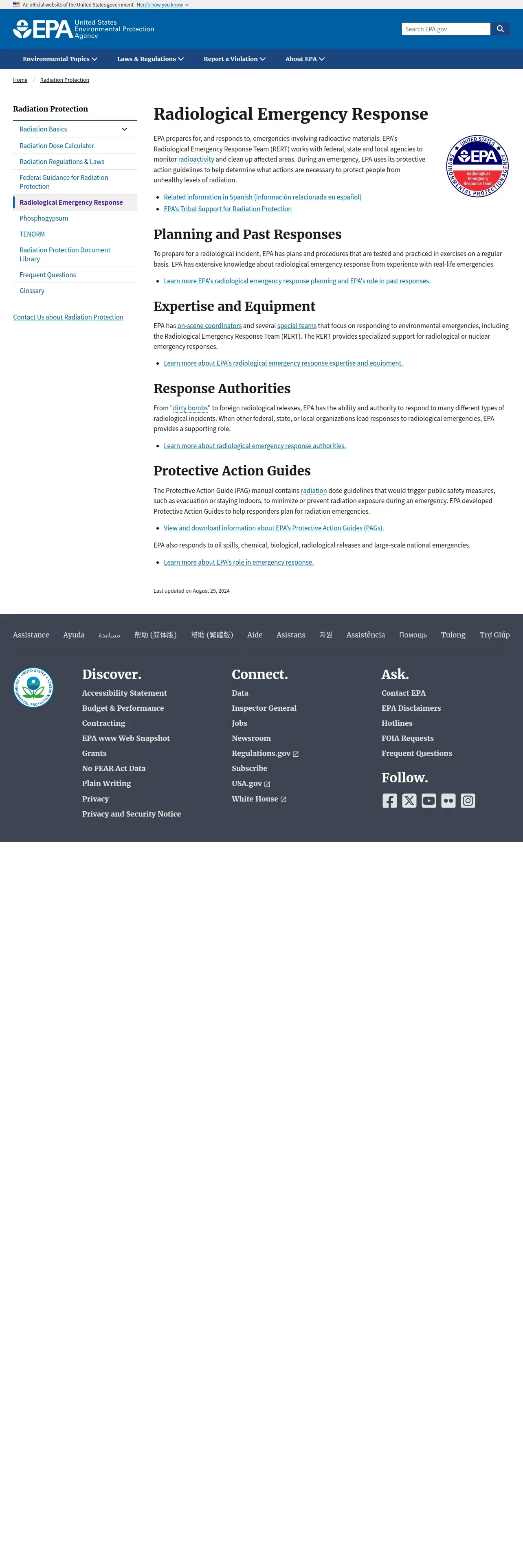Click Ayuda language link
Image resolution: width=523 pixels, height=1568 pixels.
74,635
